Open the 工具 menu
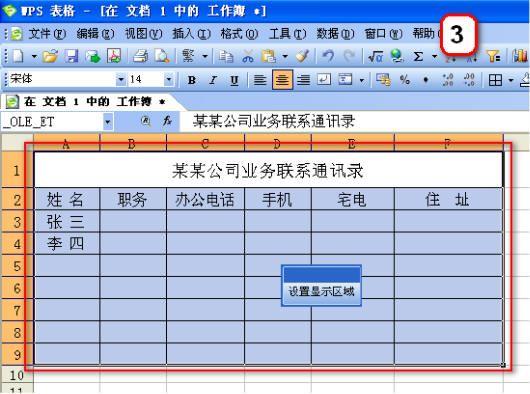530x394 pixels. point(287,33)
